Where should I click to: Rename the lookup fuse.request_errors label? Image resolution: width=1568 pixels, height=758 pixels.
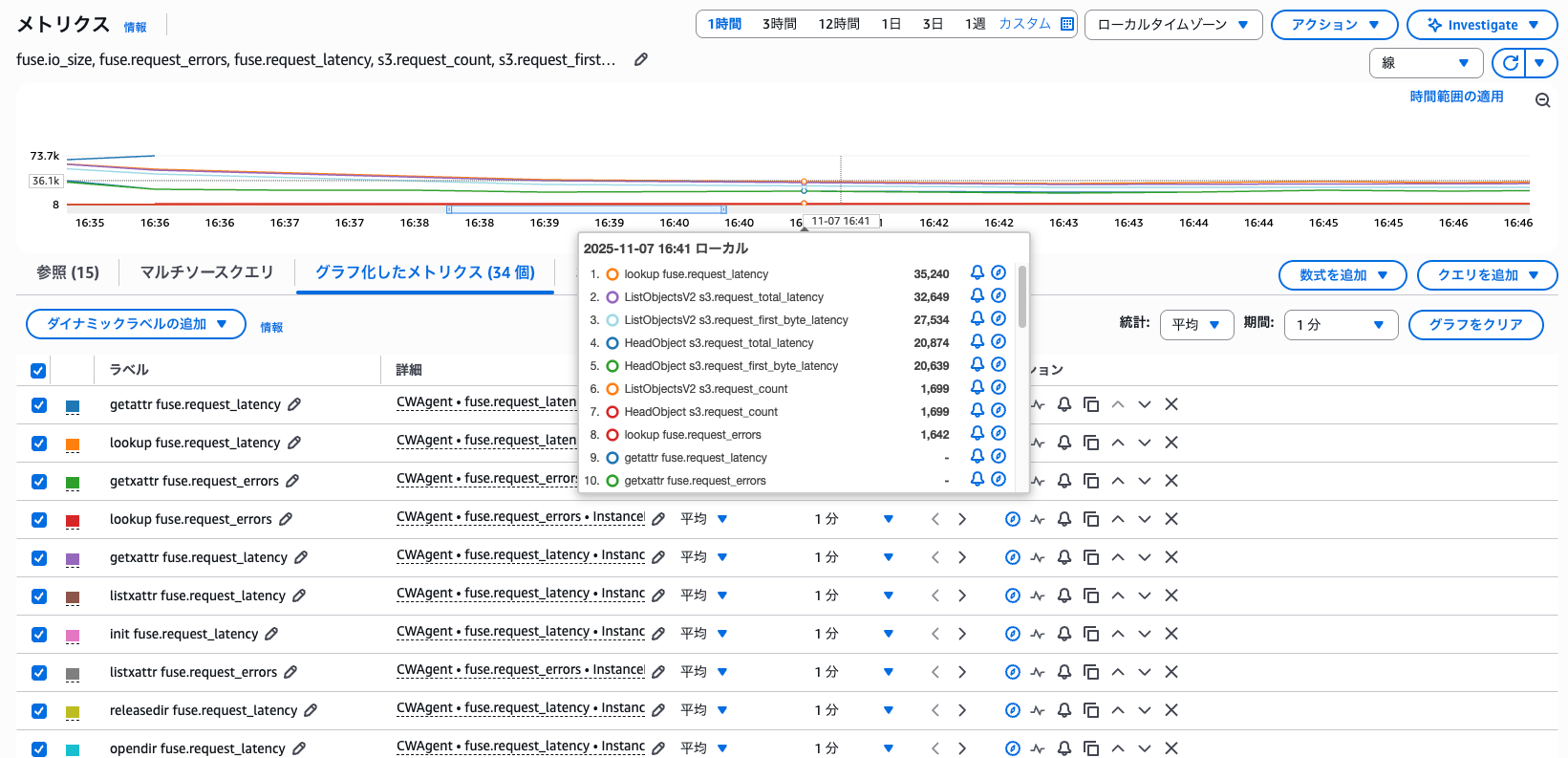click(x=286, y=519)
